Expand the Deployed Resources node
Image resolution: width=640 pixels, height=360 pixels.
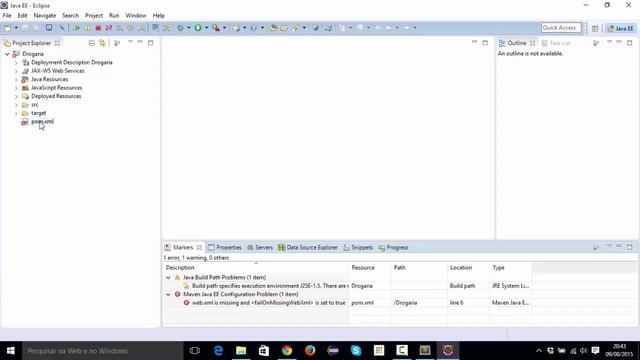pos(16,96)
